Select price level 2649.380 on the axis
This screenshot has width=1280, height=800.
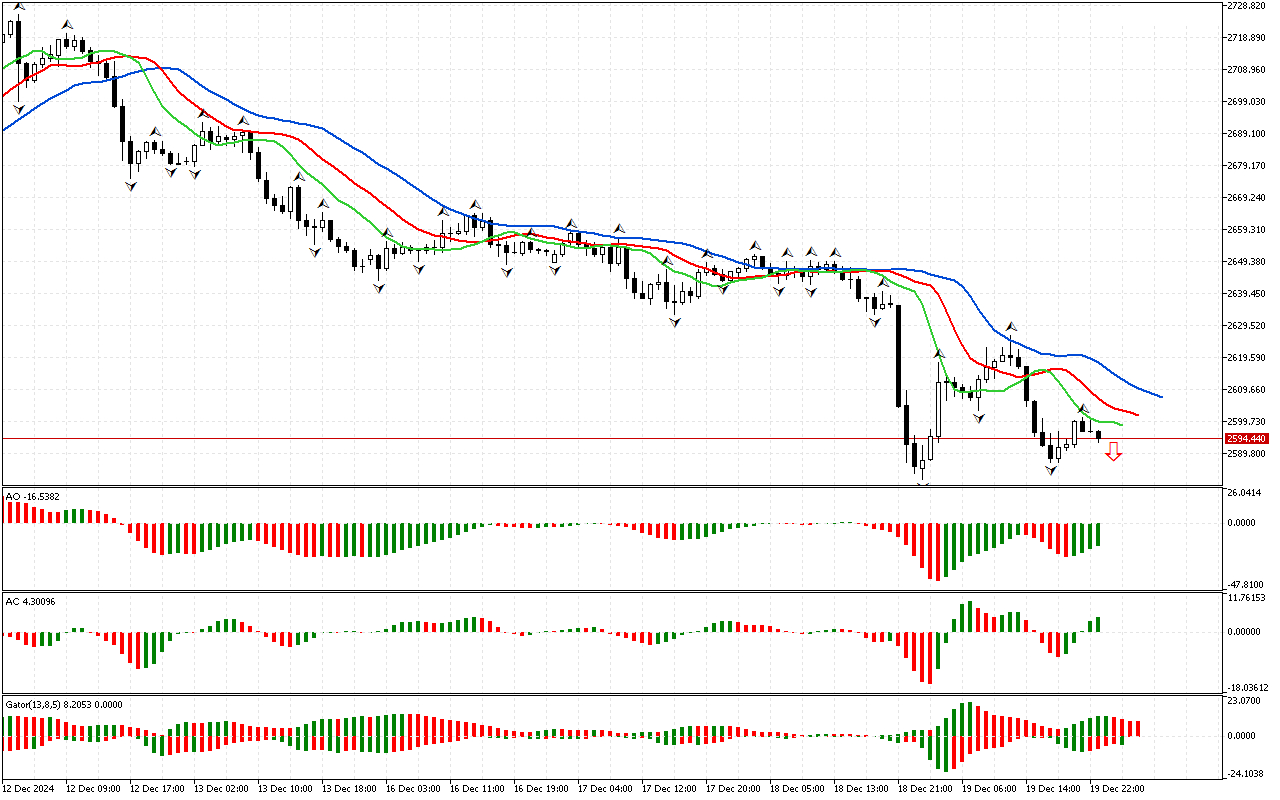pyautogui.click(x=1248, y=262)
